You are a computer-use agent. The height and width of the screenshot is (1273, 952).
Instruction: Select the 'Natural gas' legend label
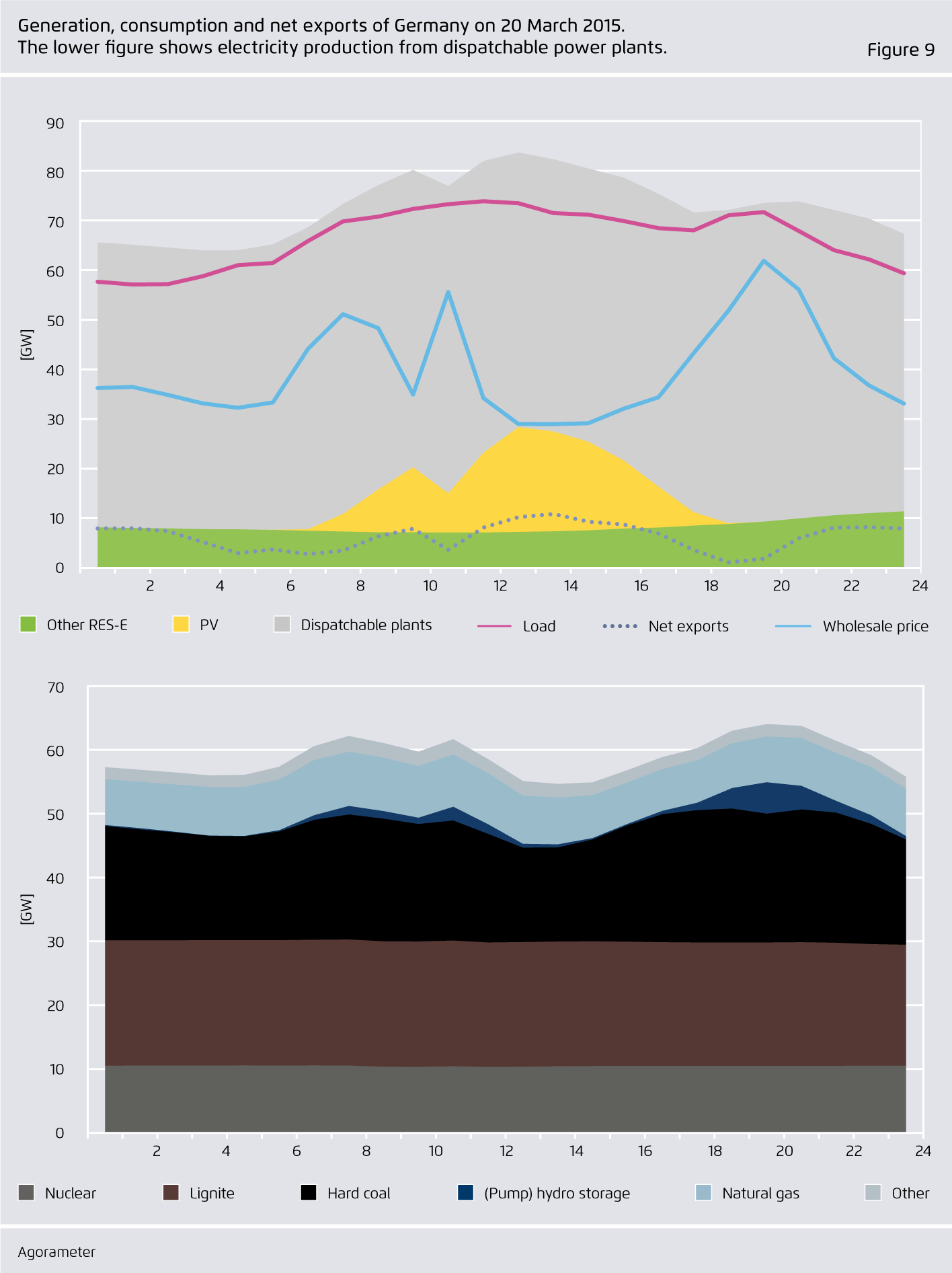pyautogui.click(x=761, y=1194)
